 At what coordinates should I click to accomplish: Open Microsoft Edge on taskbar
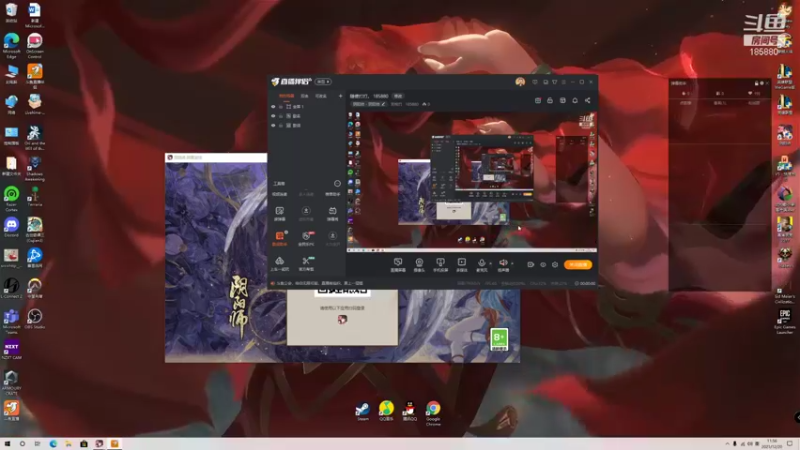53,444
